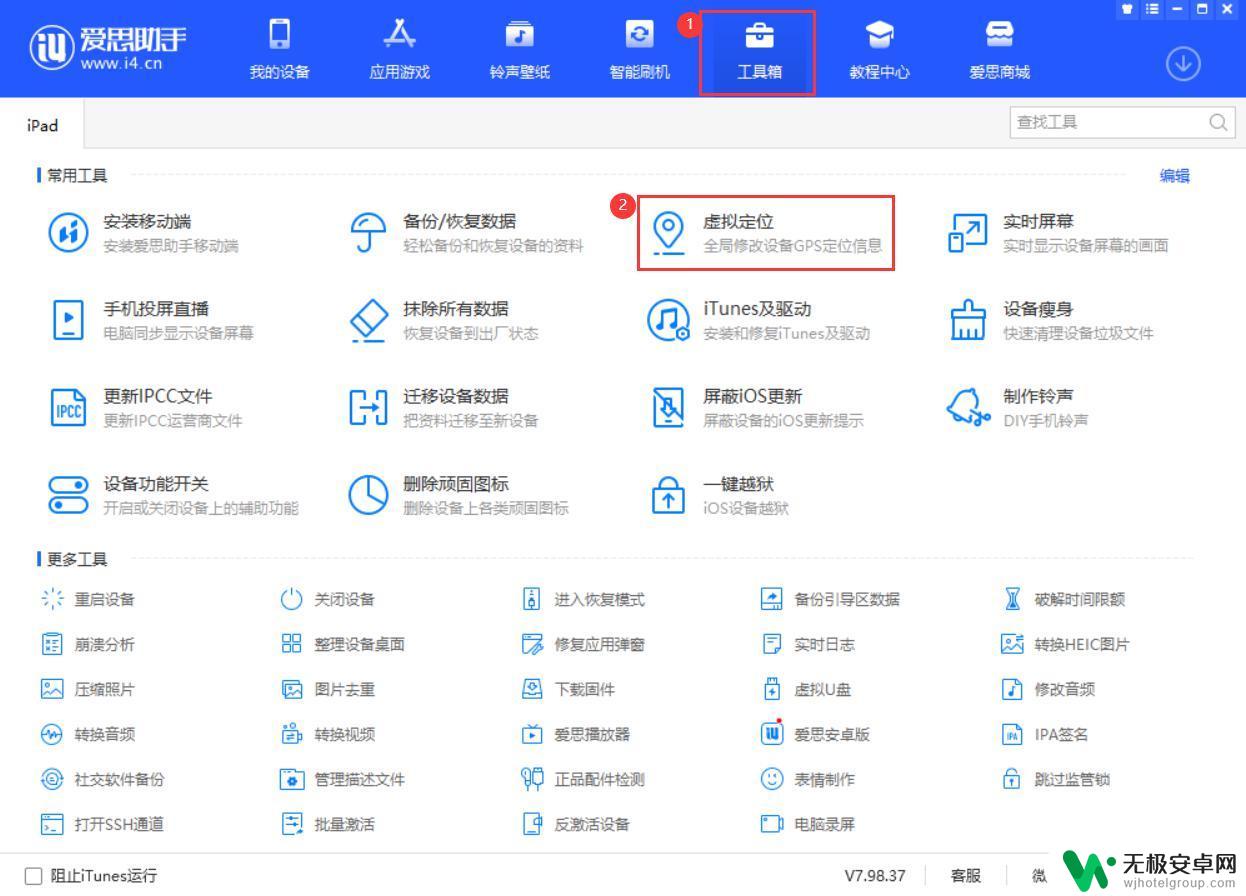The height and width of the screenshot is (896, 1246).
Task: Open the 应用游戏 section
Action: (x=400, y=50)
